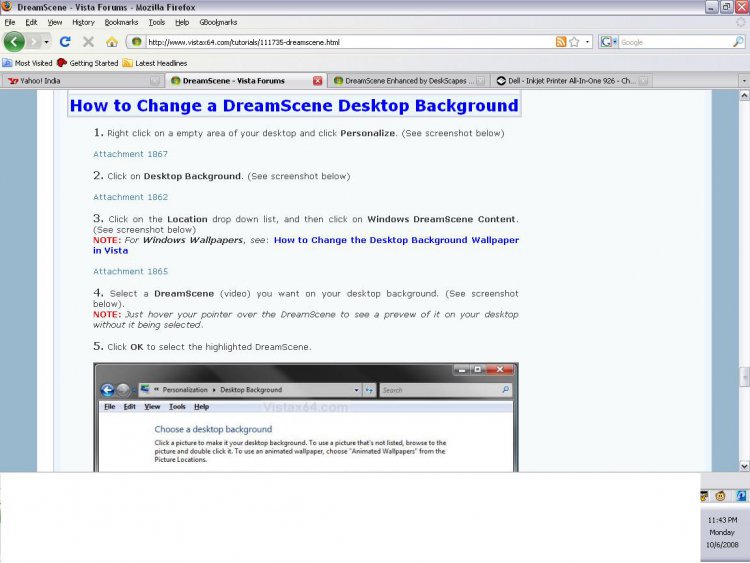
Task: Open the GBookmarks menu
Action: (x=218, y=22)
